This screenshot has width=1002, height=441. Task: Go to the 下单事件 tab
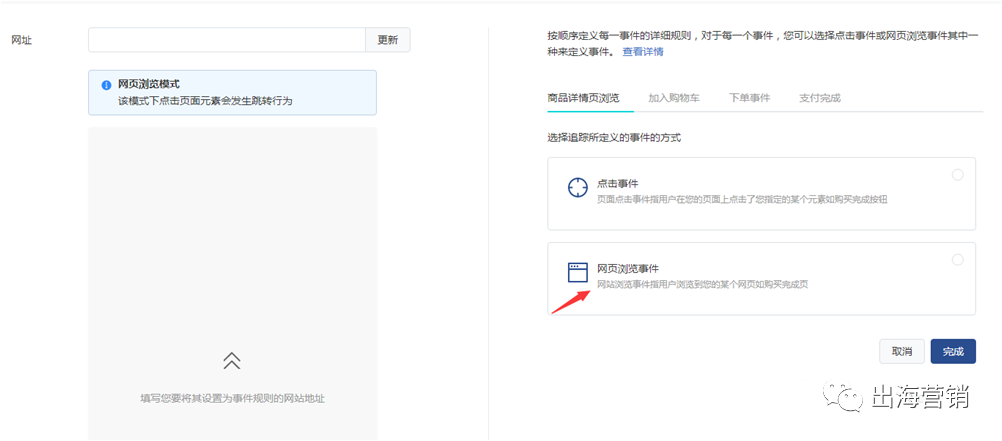750,98
